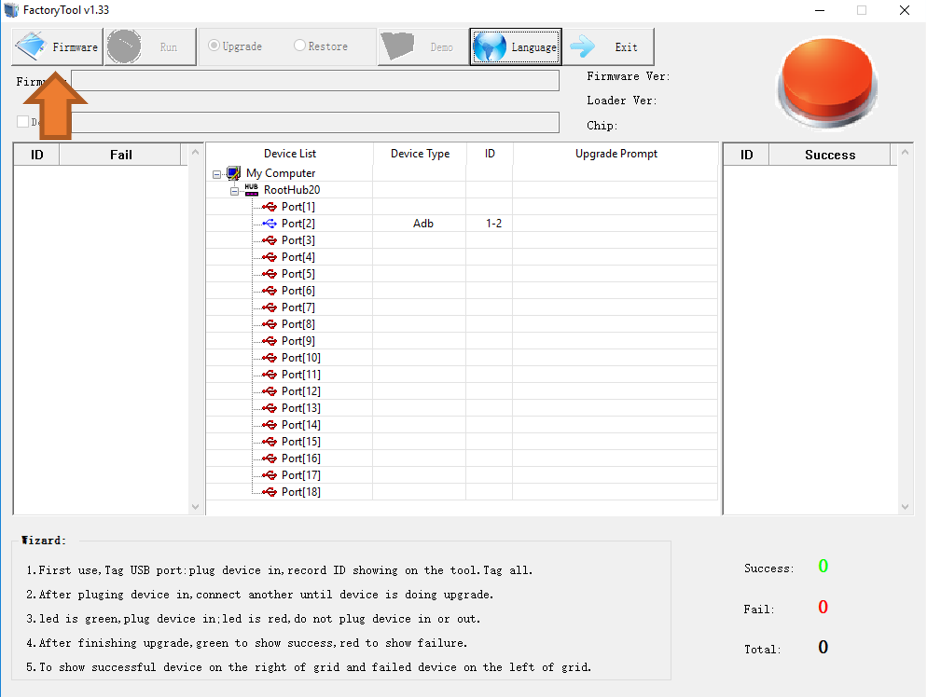926x697 pixels.
Task: Click the Port[17] USB icon
Action: [269, 475]
